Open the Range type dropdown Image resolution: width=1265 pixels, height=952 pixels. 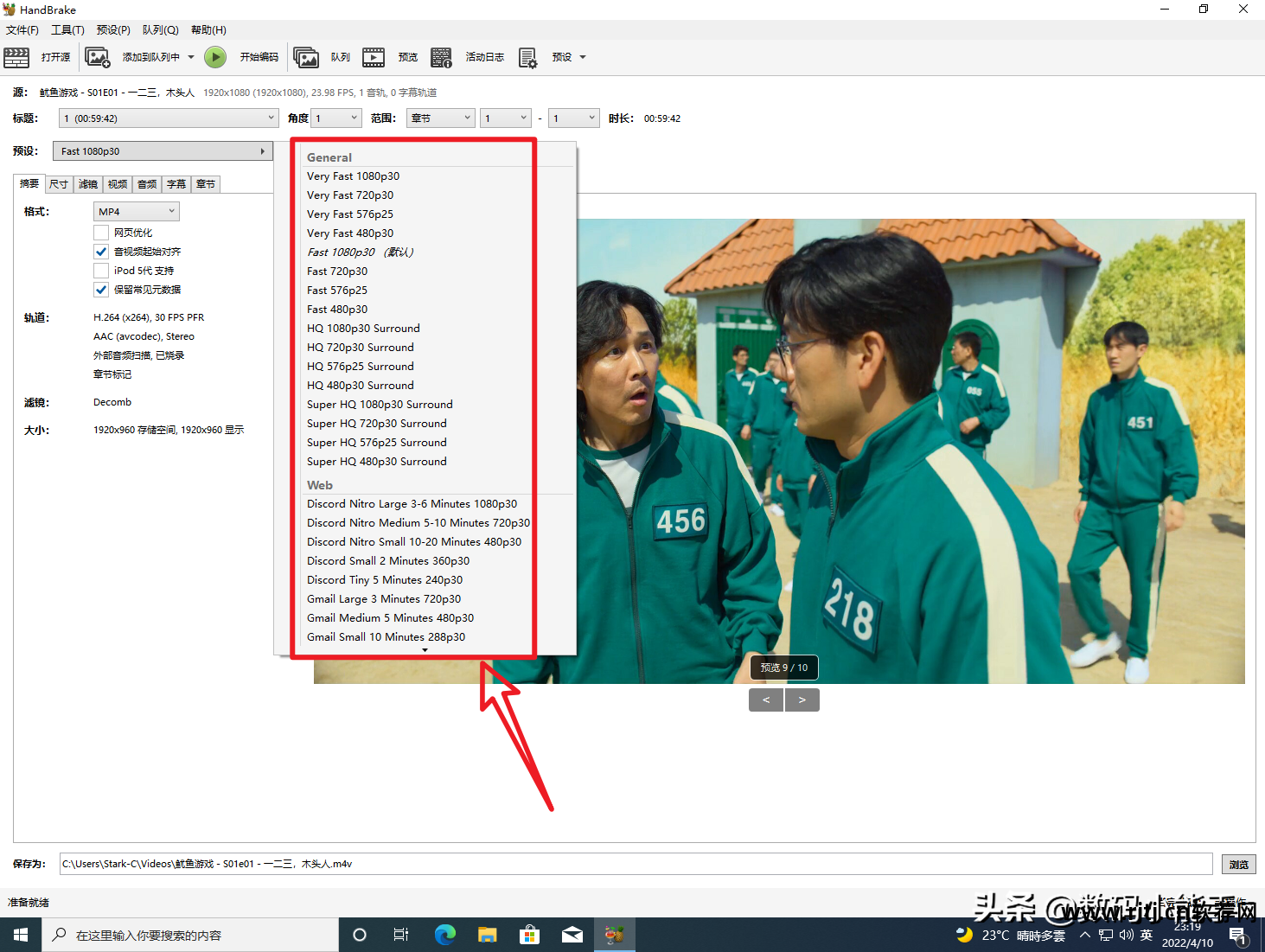[440, 118]
